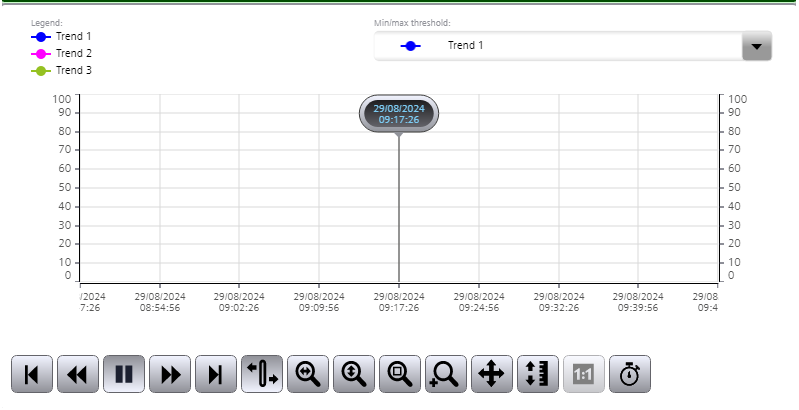Image resolution: width=799 pixels, height=410 pixels.
Task: Rewind the trend view backward
Action: [77, 374]
